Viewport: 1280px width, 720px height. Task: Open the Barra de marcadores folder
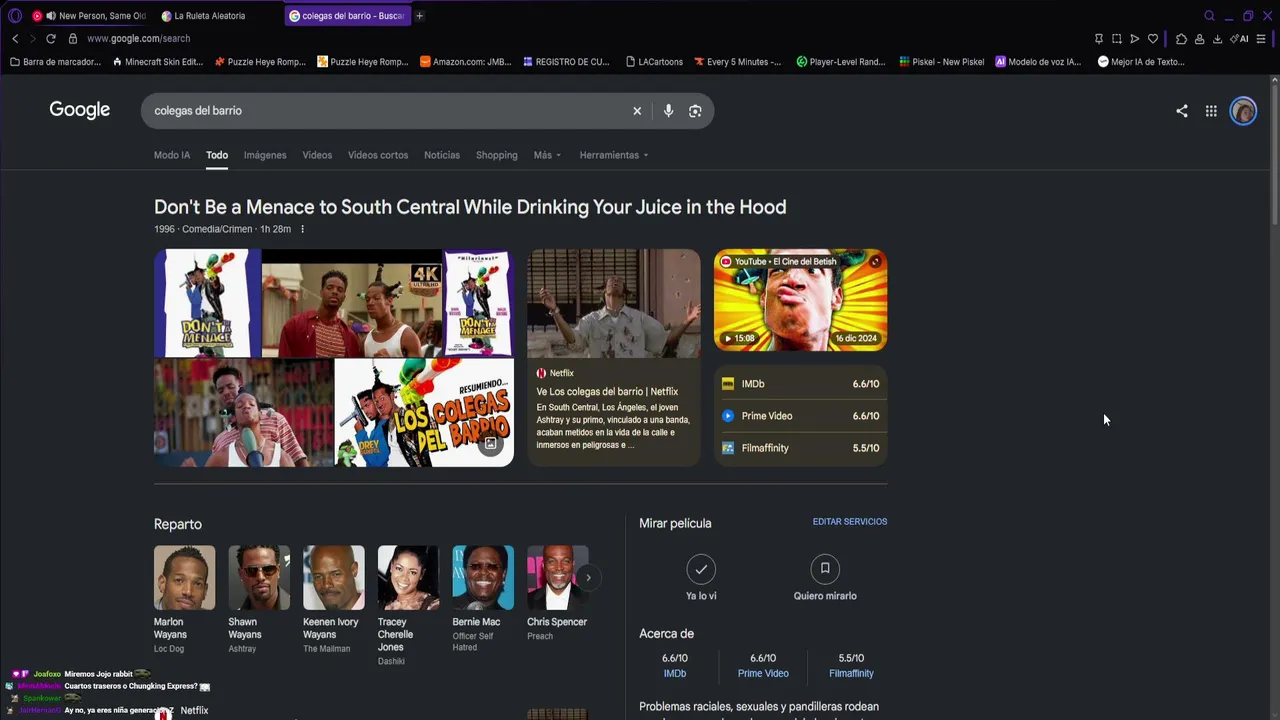(x=55, y=62)
